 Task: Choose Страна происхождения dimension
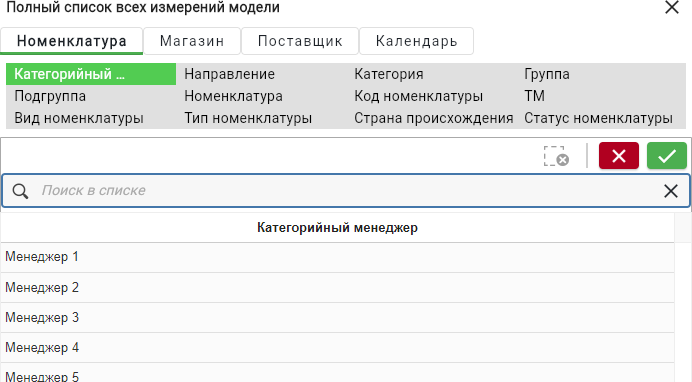(x=433, y=118)
